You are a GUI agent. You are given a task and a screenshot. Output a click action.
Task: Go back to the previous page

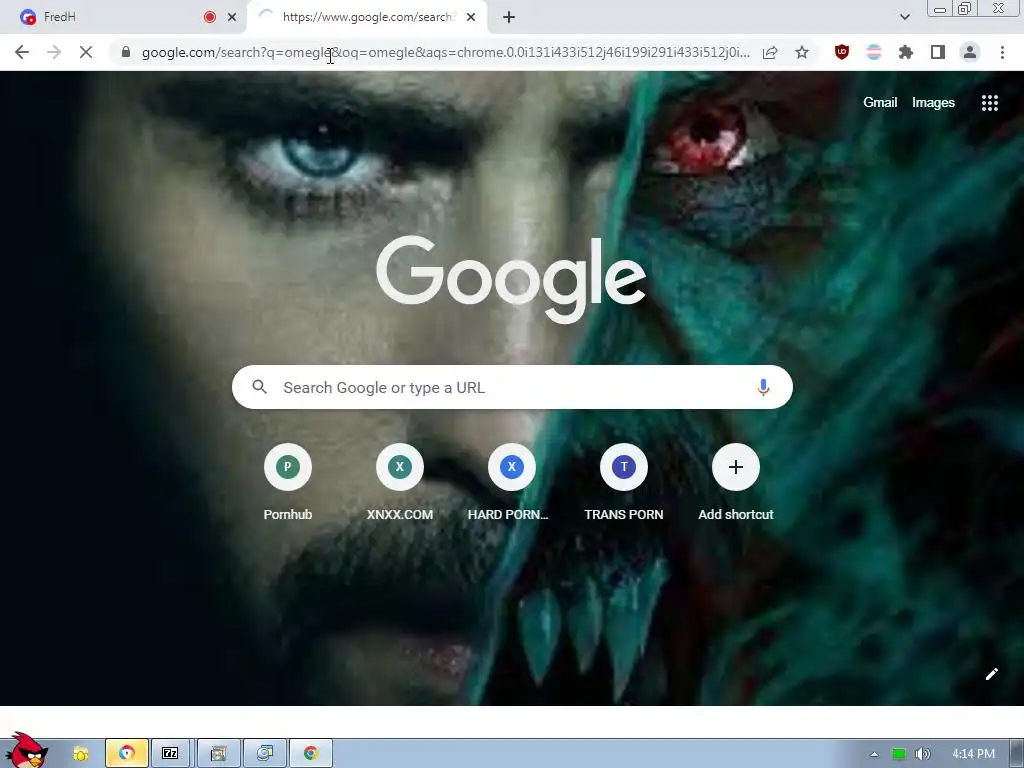(x=22, y=52)
